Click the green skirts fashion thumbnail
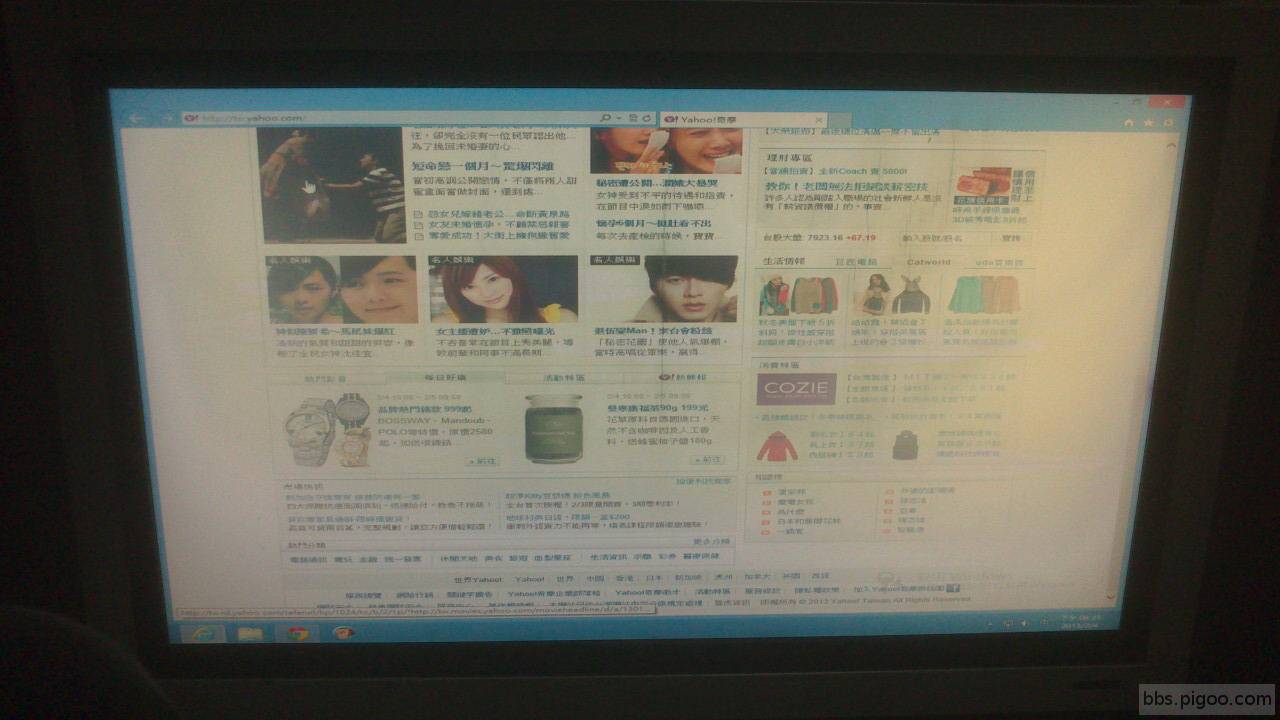The width and height of the screenshot is (1280, 720). [x=983, y=294]
